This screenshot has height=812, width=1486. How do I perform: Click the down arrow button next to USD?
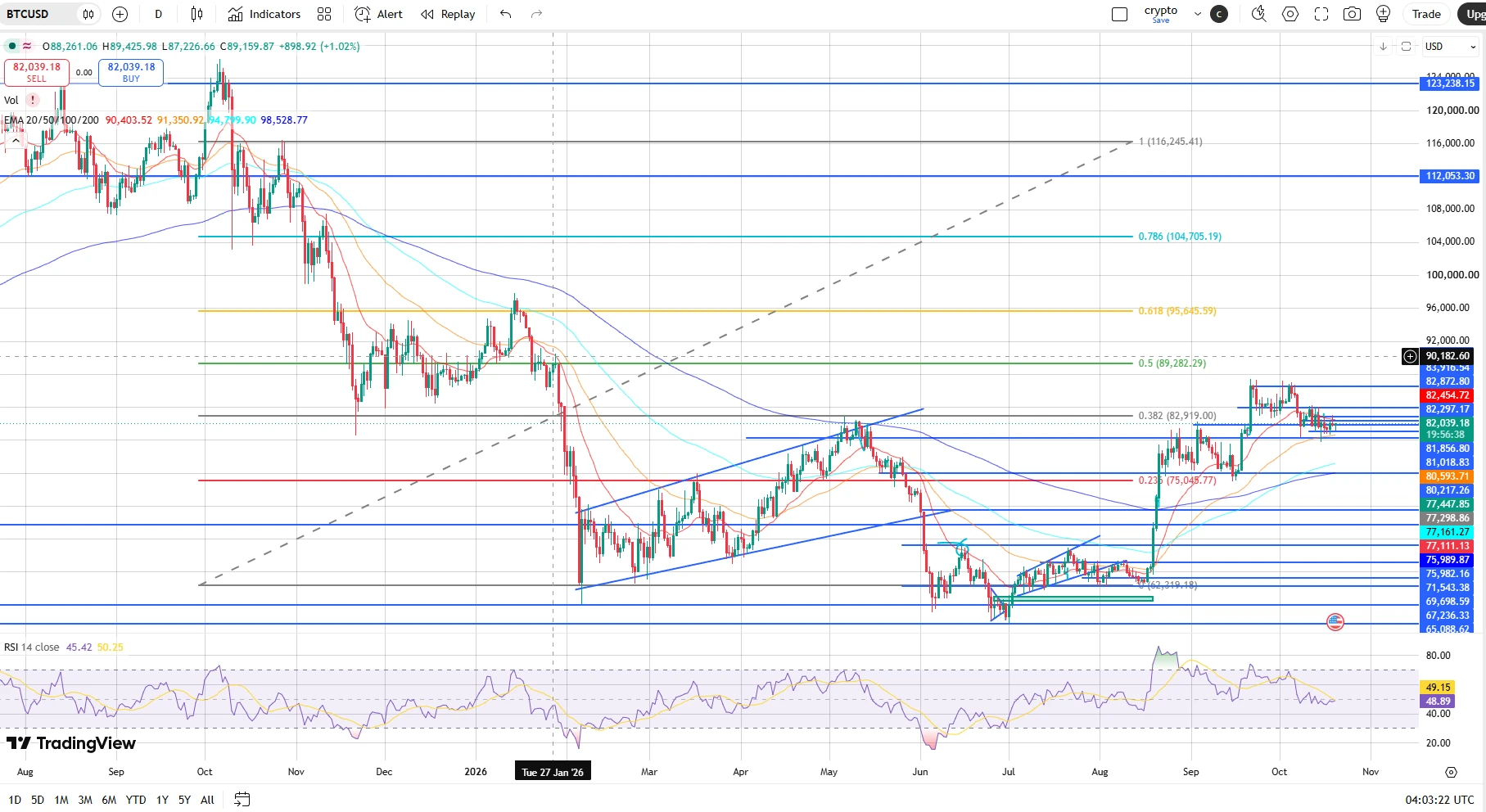[x=1383, y=47]
